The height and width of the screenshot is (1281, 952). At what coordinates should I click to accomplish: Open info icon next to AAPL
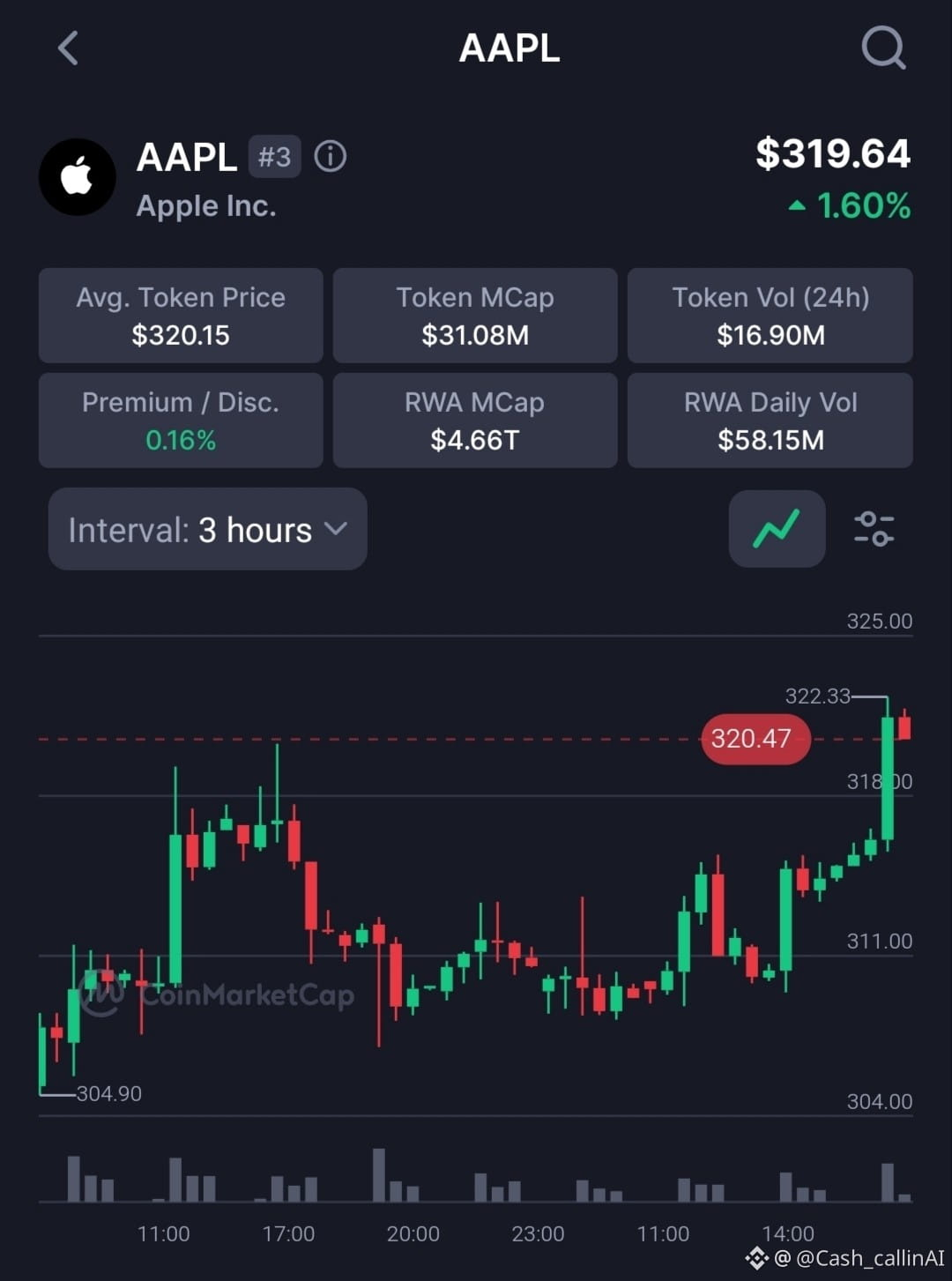(x=331, y=157)
